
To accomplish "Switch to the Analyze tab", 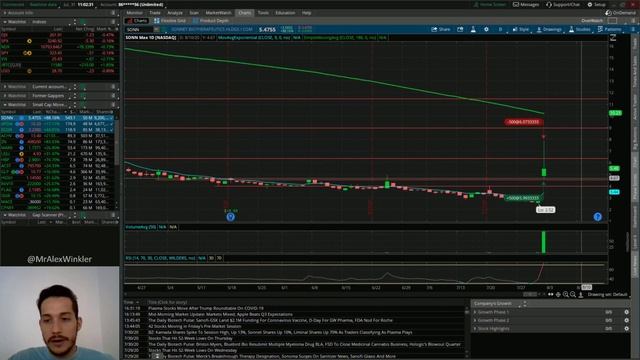I will point(175,13).
